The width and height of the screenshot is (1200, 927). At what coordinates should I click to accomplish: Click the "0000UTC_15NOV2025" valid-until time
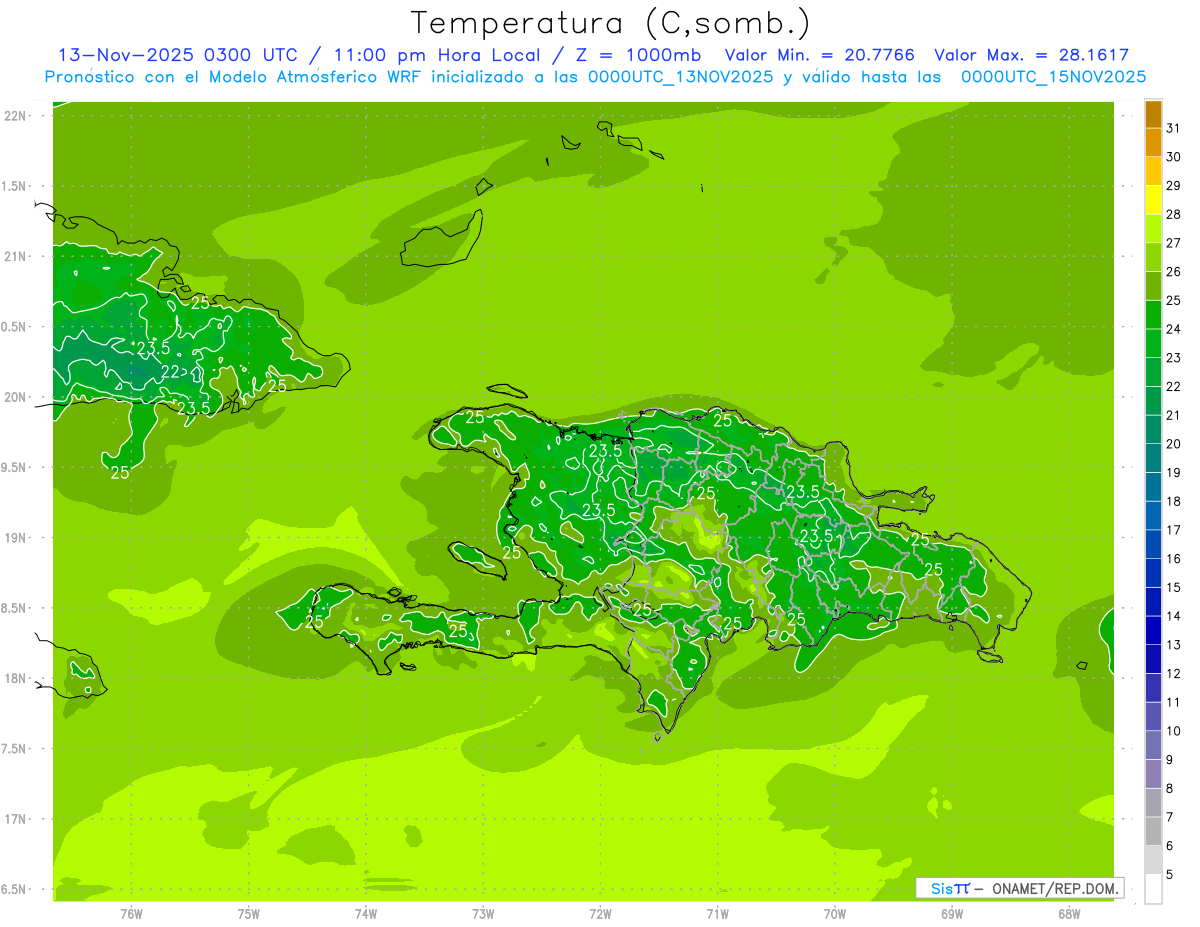pos(1052,77)
